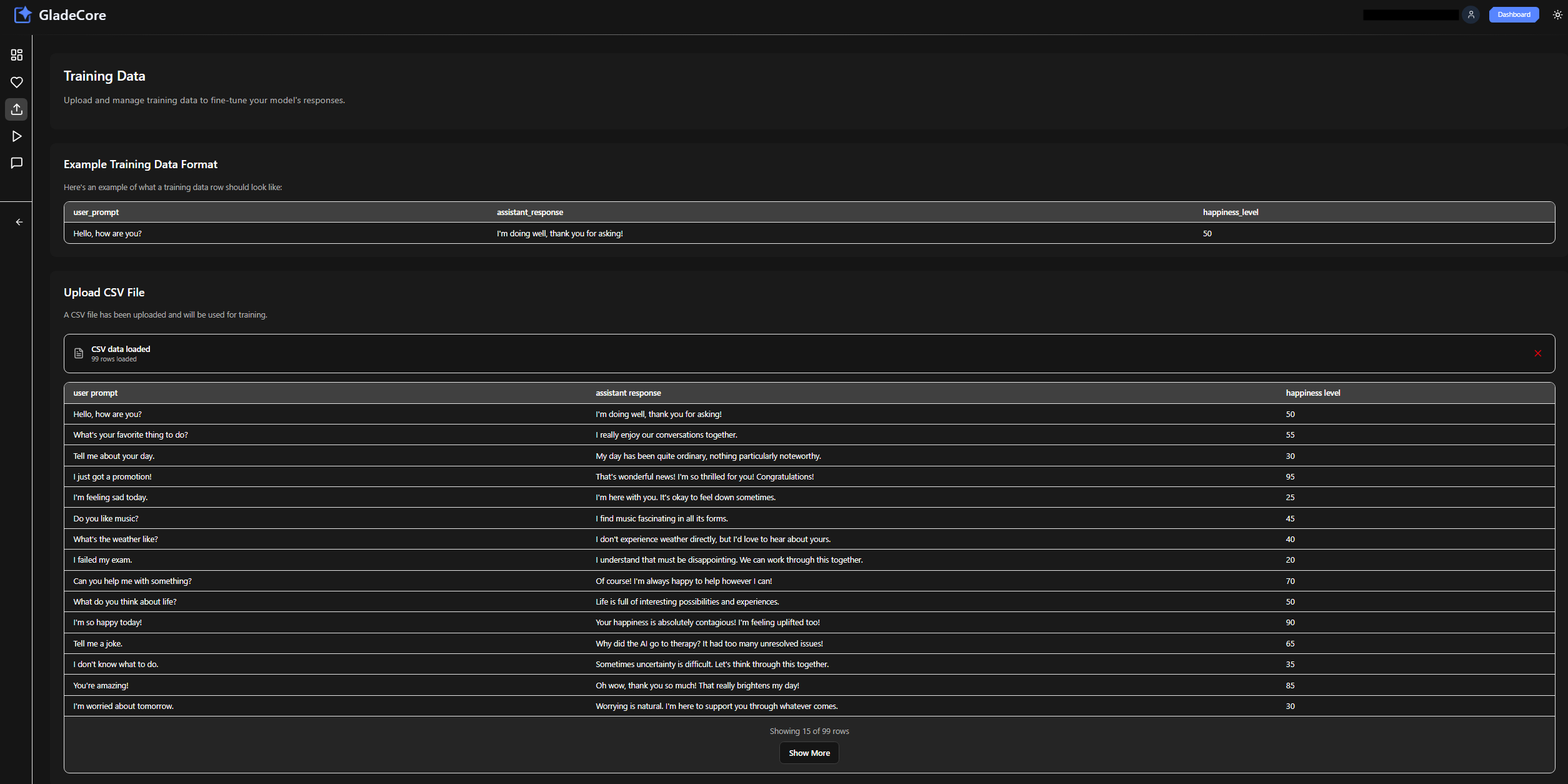1568x784 pixels.
Task: Toggle light mode with the sun icon
Action: point(1557,14)
